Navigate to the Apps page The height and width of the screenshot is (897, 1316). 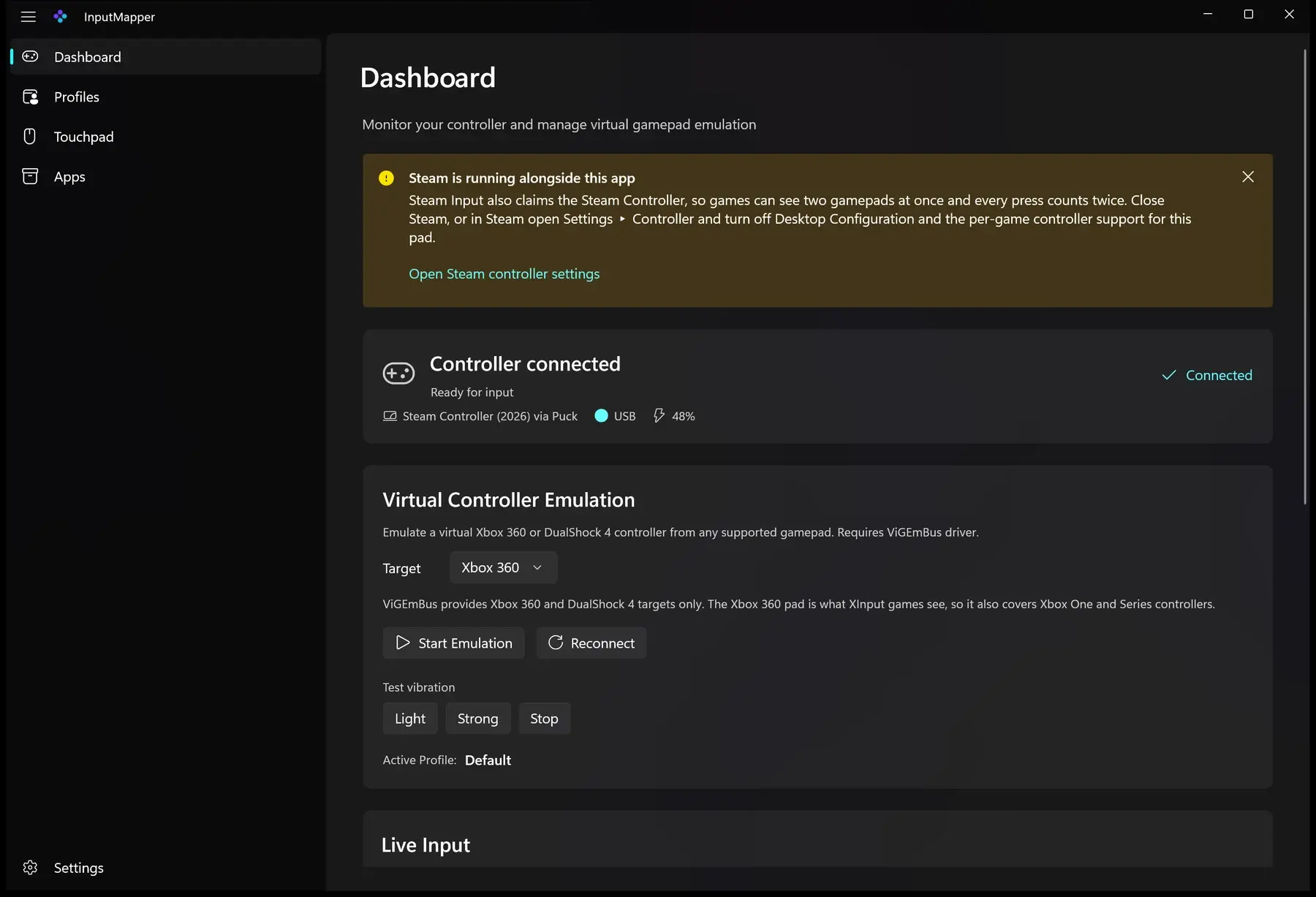click(x=166, y=176)
